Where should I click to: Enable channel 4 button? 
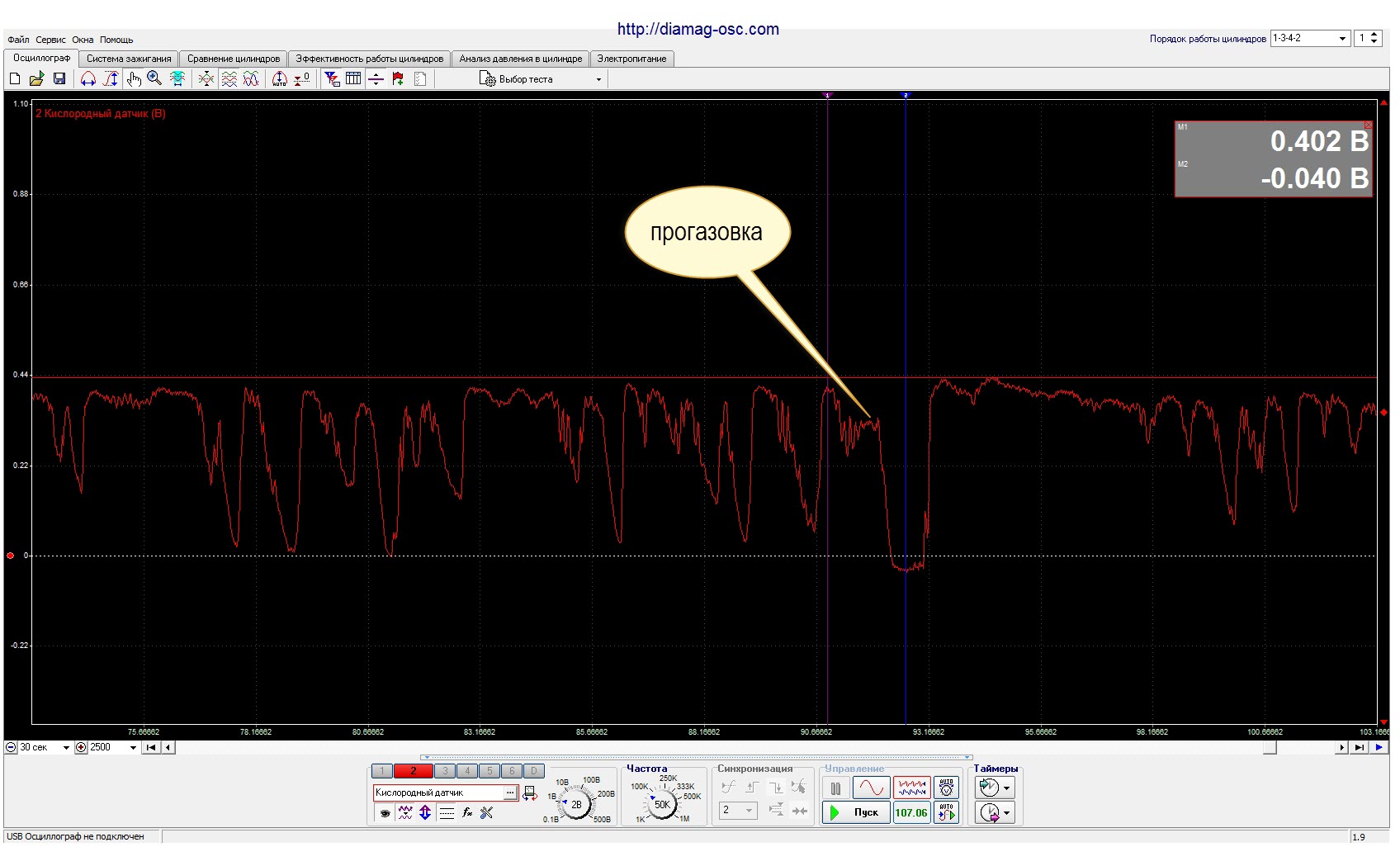point(467,771)
